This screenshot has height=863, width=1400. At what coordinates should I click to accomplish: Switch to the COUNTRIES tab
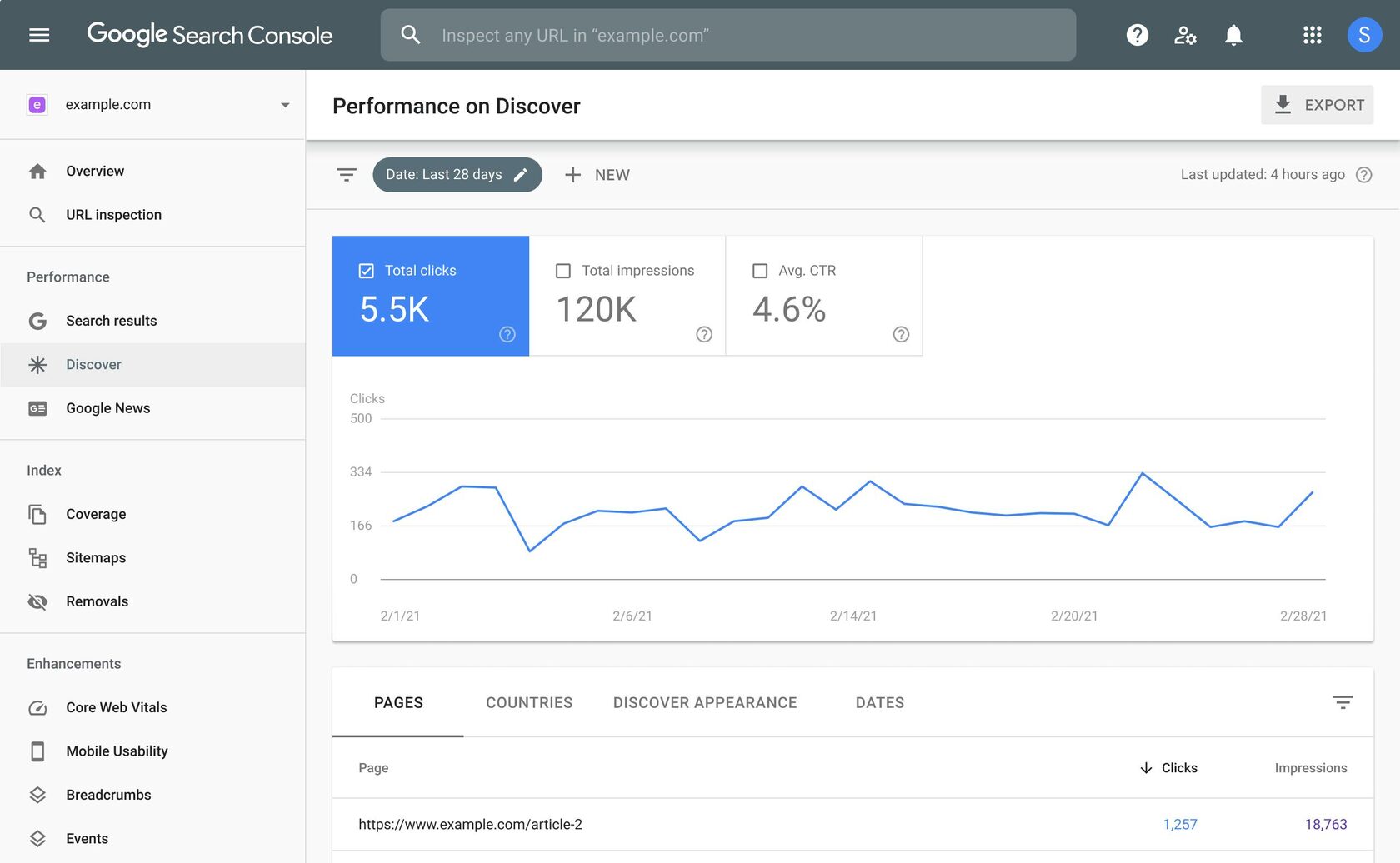(x=529, y=702)
